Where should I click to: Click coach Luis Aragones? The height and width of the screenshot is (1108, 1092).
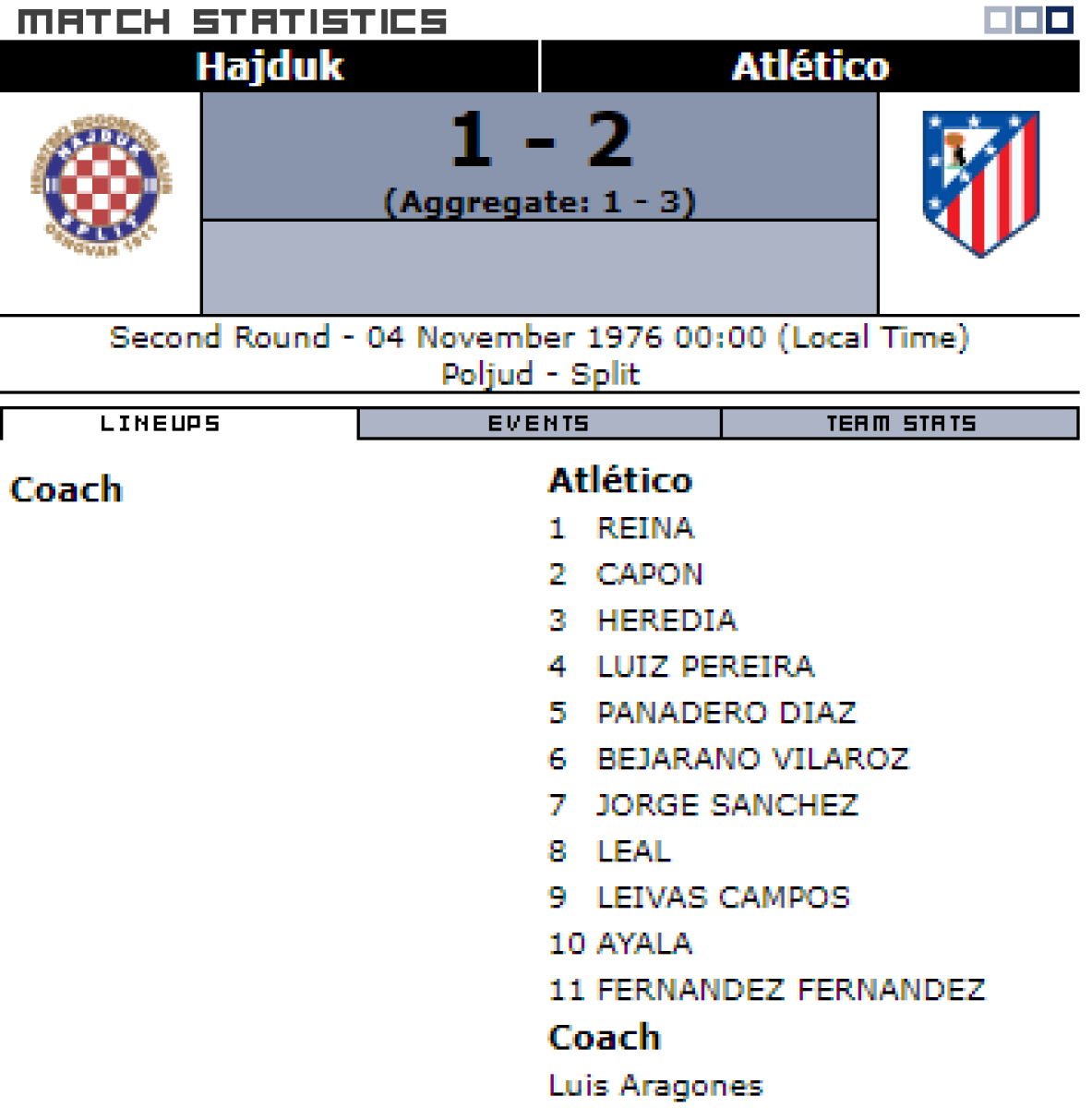coord(655,1086)
